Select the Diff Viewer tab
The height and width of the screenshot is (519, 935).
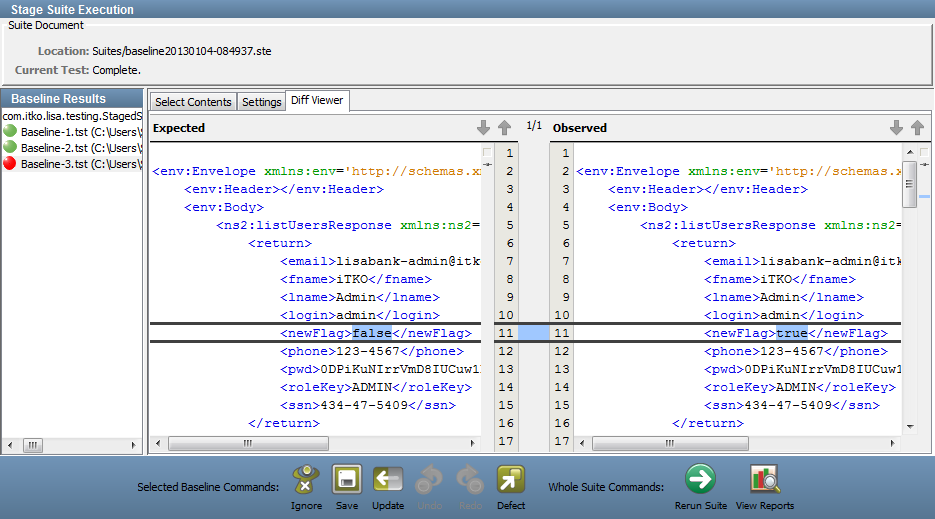pos(316,101)
